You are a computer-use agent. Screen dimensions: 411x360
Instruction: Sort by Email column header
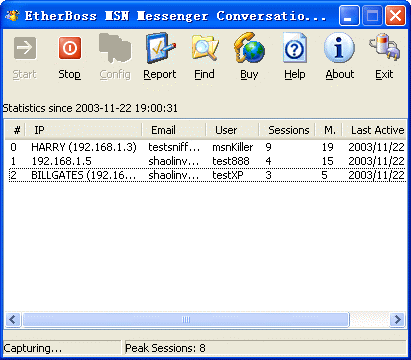tap(174, 130)
